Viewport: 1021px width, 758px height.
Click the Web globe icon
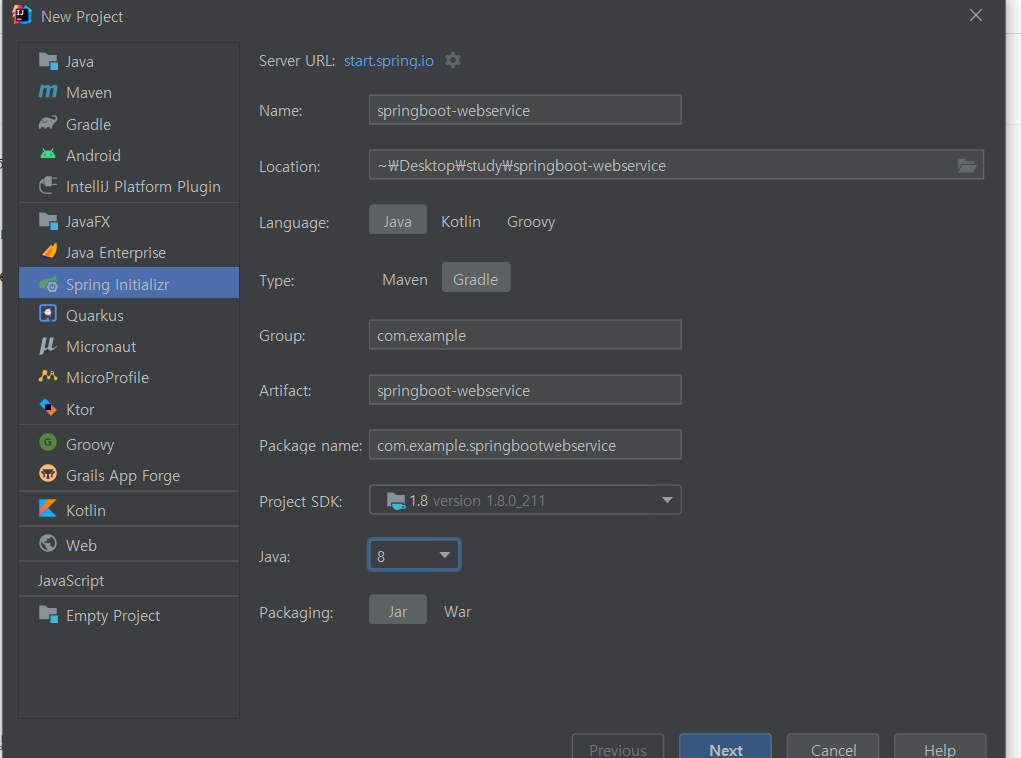point(48,543)
